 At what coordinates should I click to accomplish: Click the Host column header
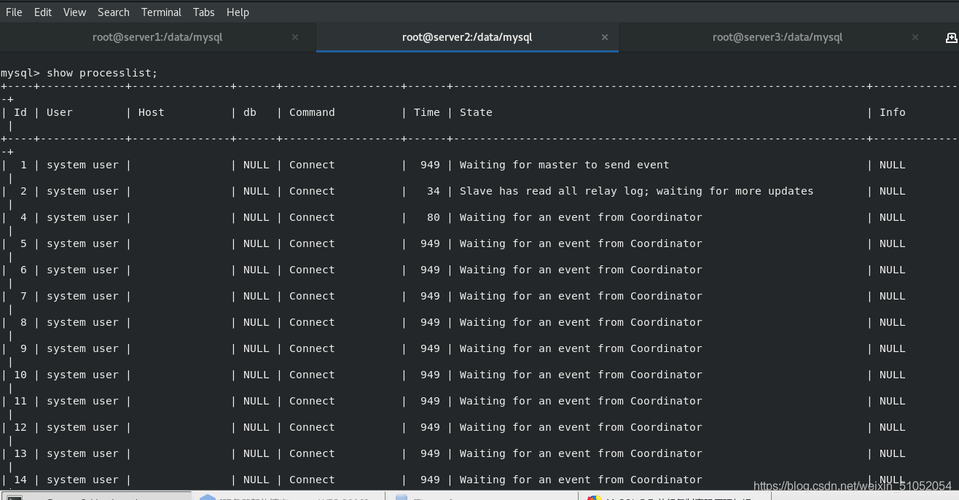pos(151,112)
